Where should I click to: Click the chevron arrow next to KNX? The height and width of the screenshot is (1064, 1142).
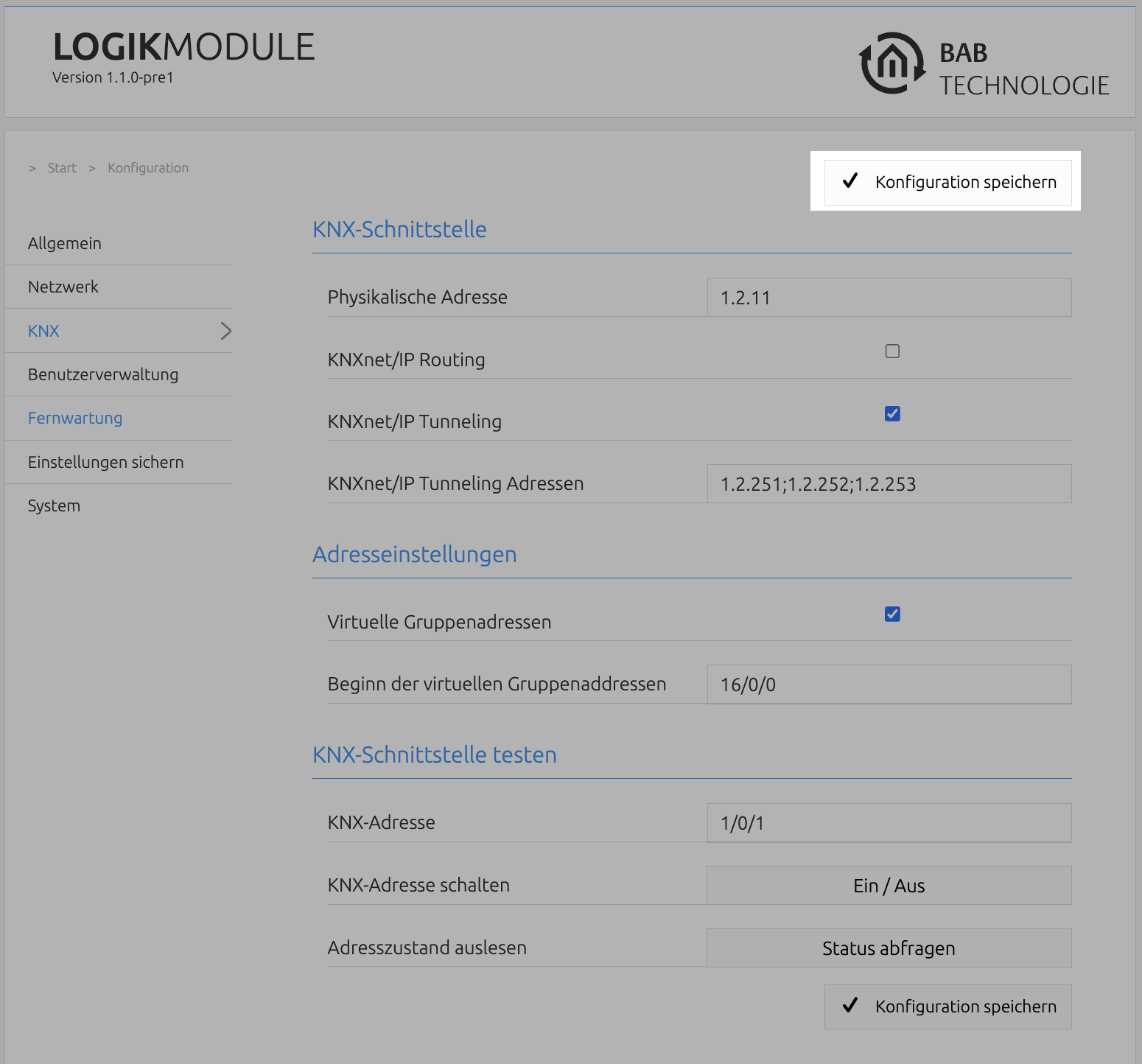coord(226,331)
